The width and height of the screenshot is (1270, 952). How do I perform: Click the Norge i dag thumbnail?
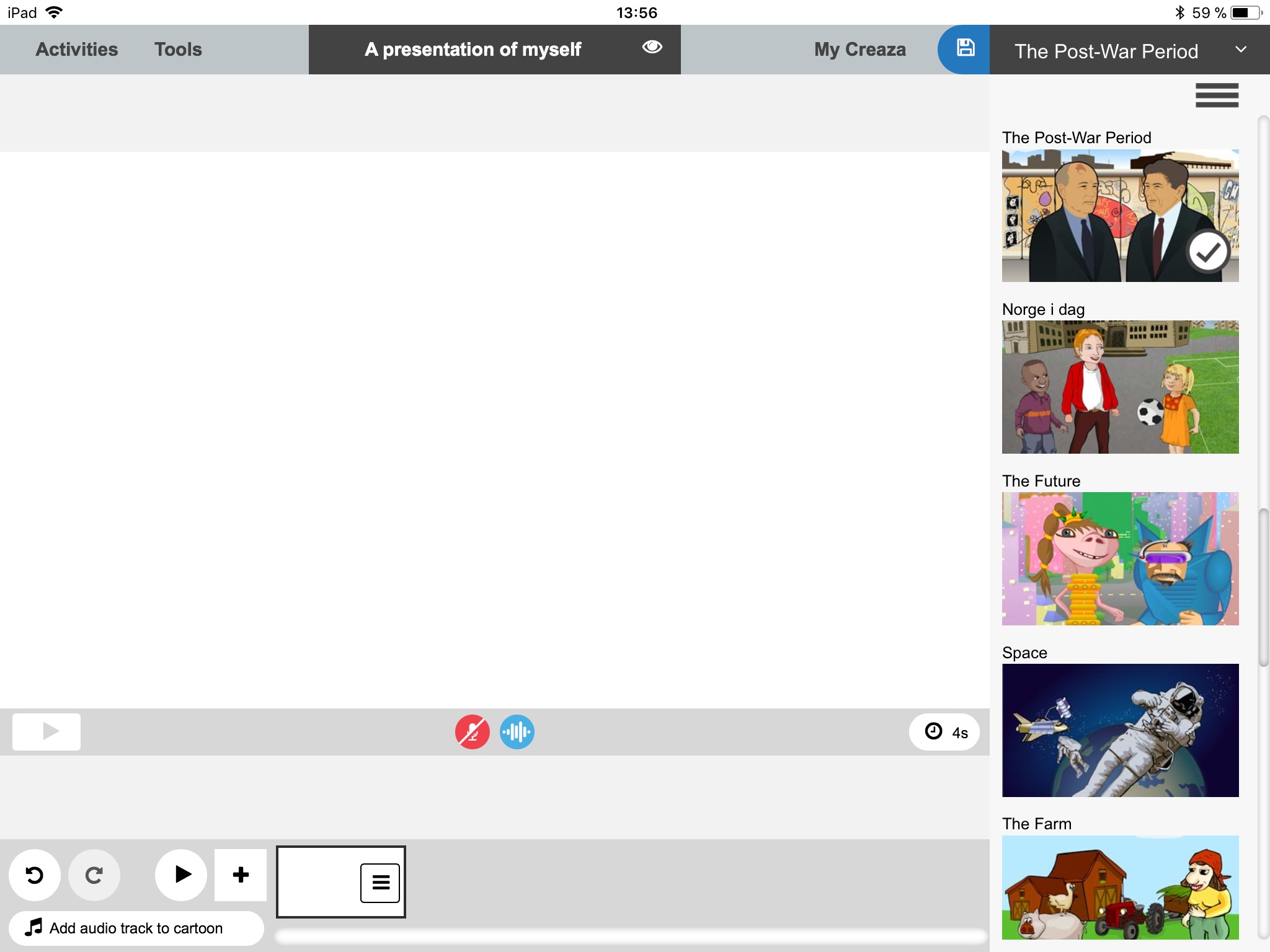pos(1121,388)
